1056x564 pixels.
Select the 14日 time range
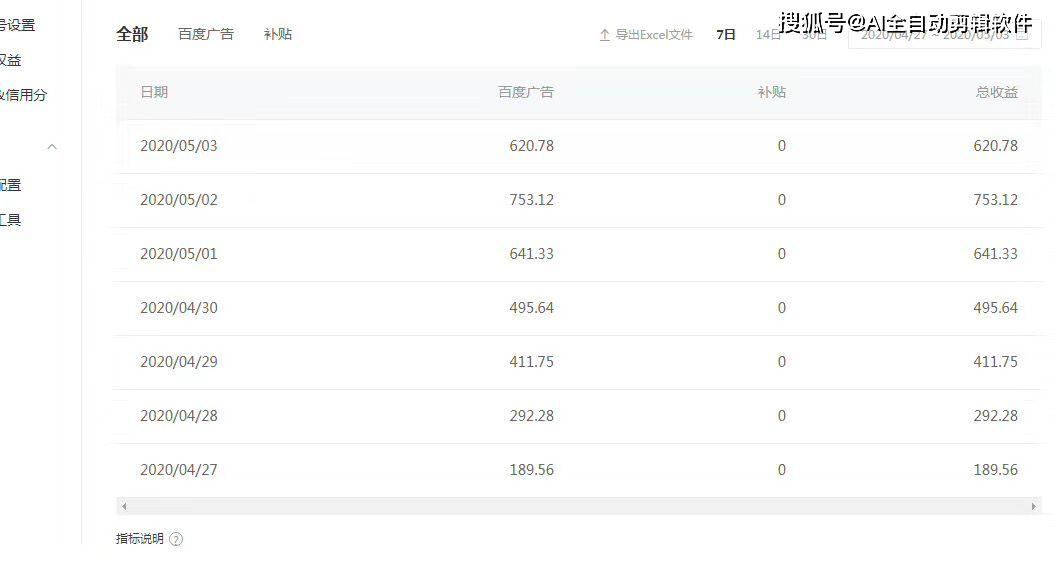click(x=768, y=35)
